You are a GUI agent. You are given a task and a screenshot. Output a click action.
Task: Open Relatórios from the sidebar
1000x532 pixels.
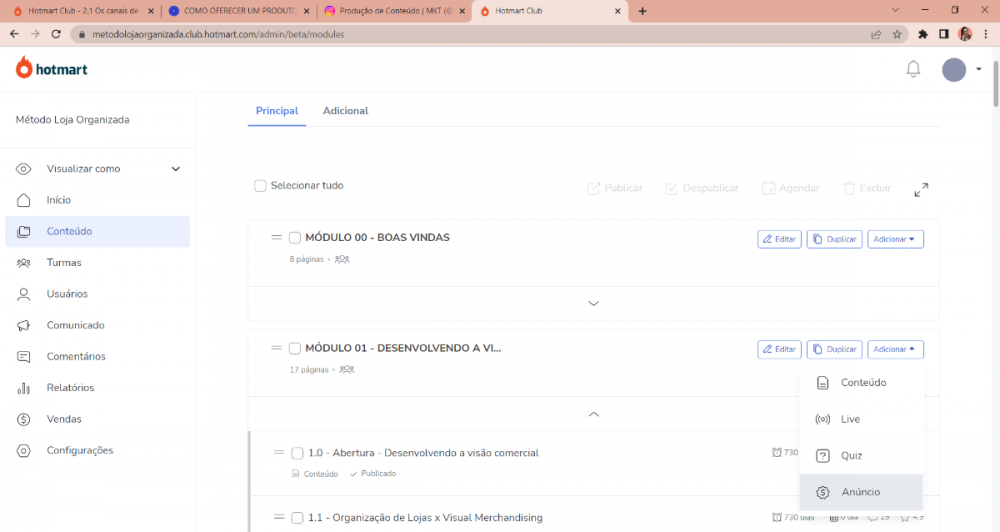pyautogui.click(x=70, y=388)
